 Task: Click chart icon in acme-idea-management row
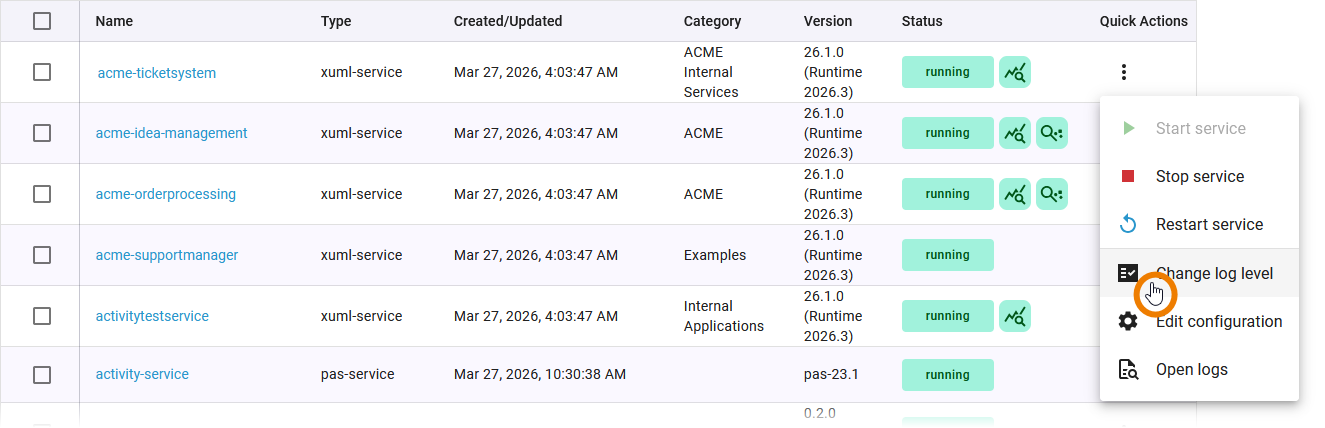[1015, 133]
